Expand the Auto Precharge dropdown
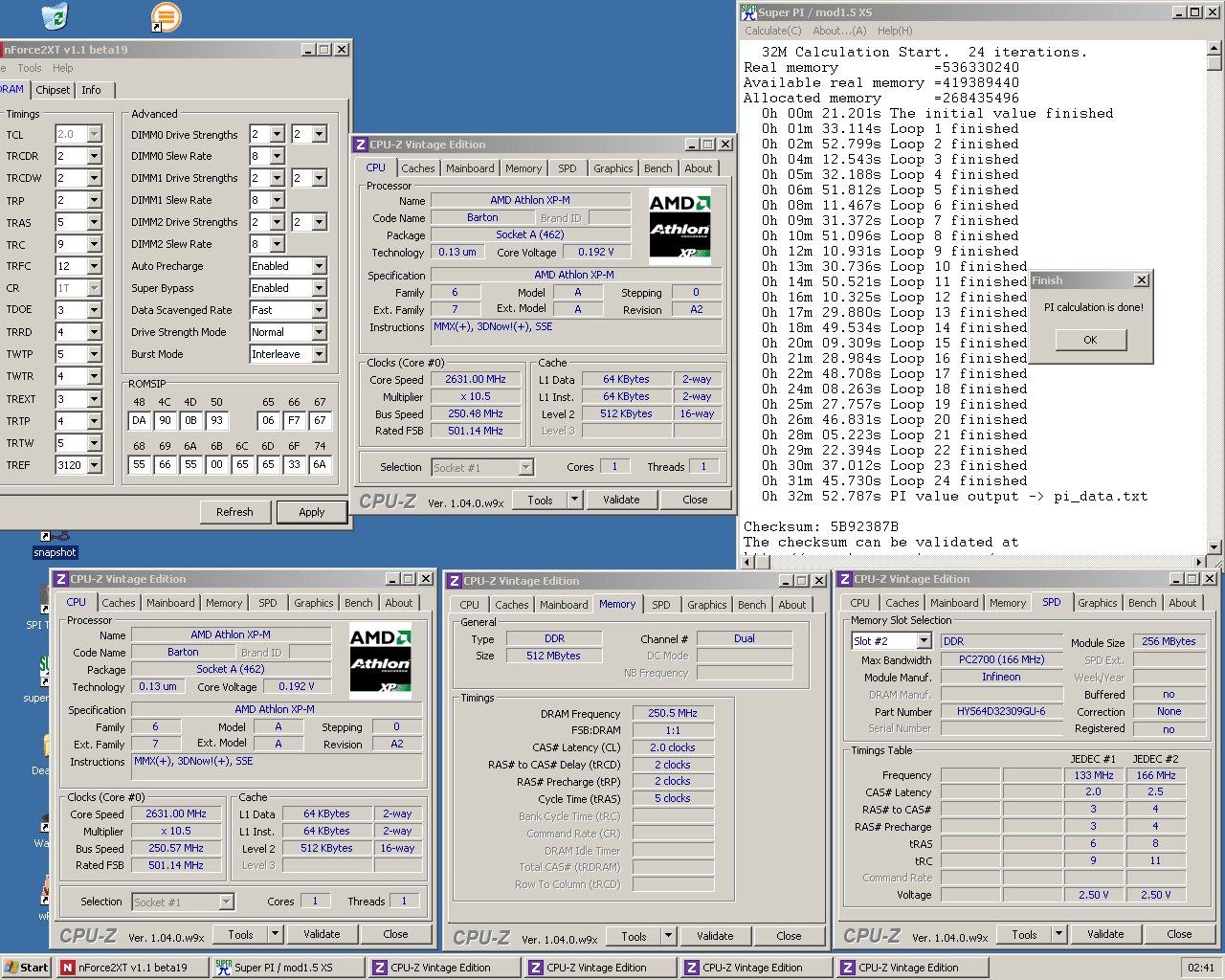 click(319, 266)
